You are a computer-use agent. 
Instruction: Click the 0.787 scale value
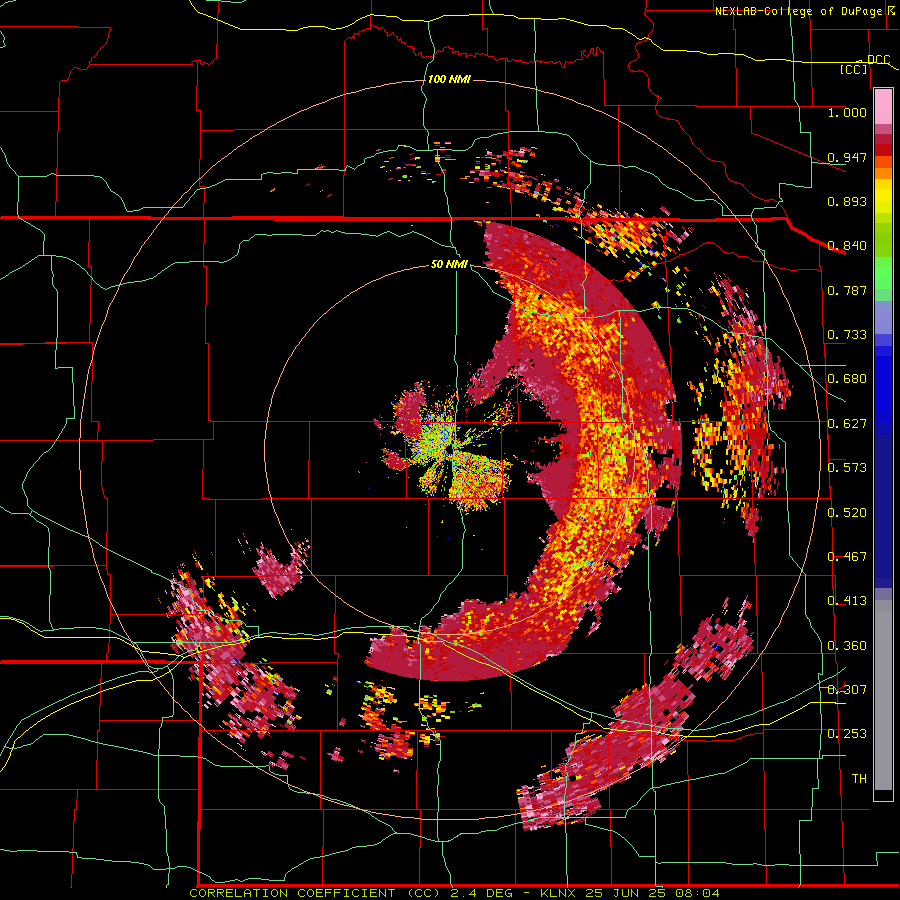click(847, 290)
